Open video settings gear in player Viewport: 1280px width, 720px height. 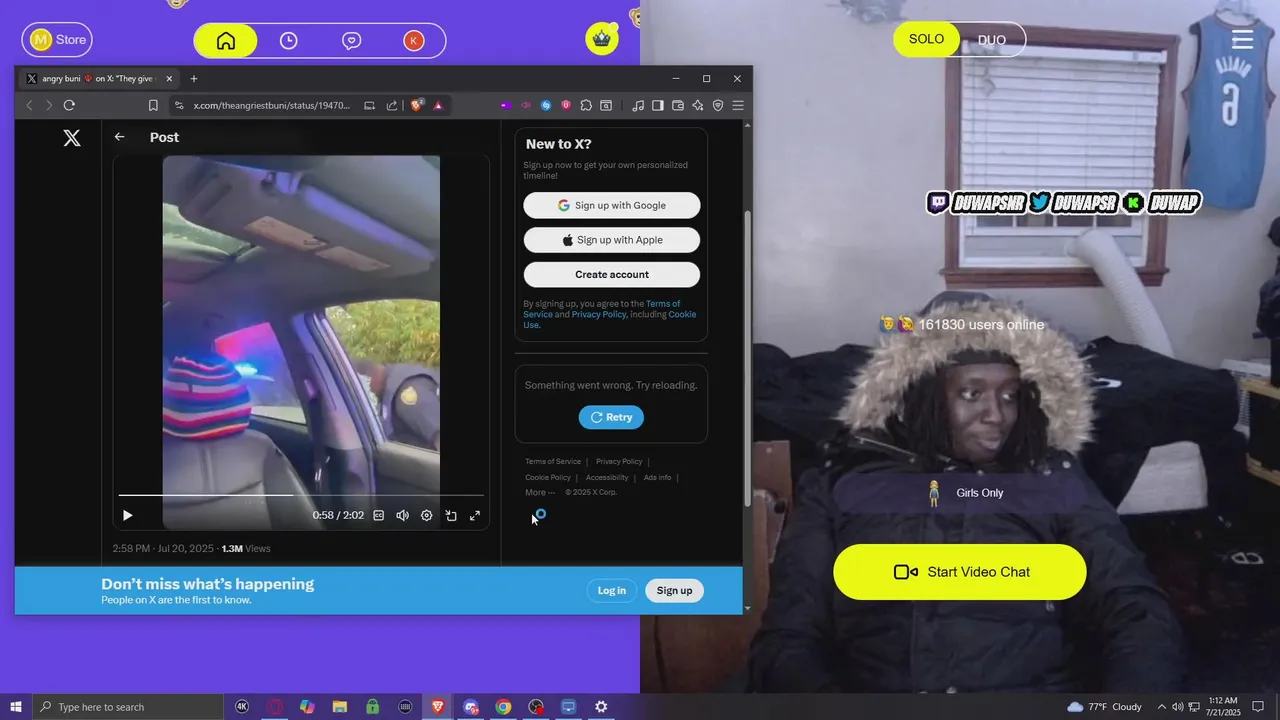[426, 515]
